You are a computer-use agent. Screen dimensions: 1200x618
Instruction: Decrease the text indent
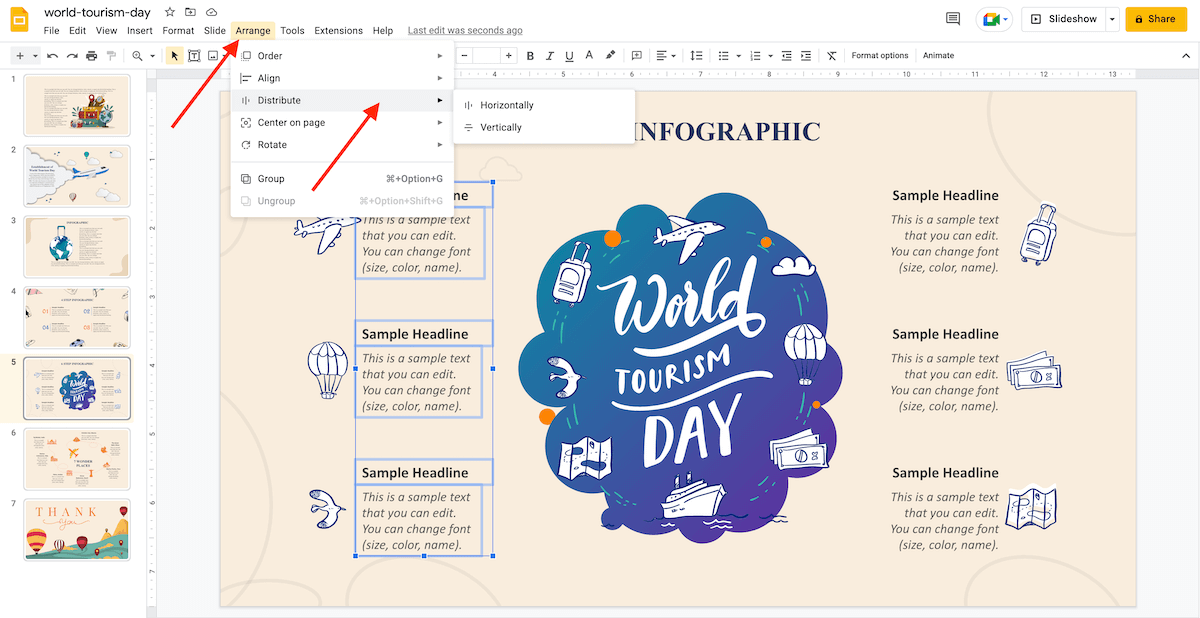(787, 56)
